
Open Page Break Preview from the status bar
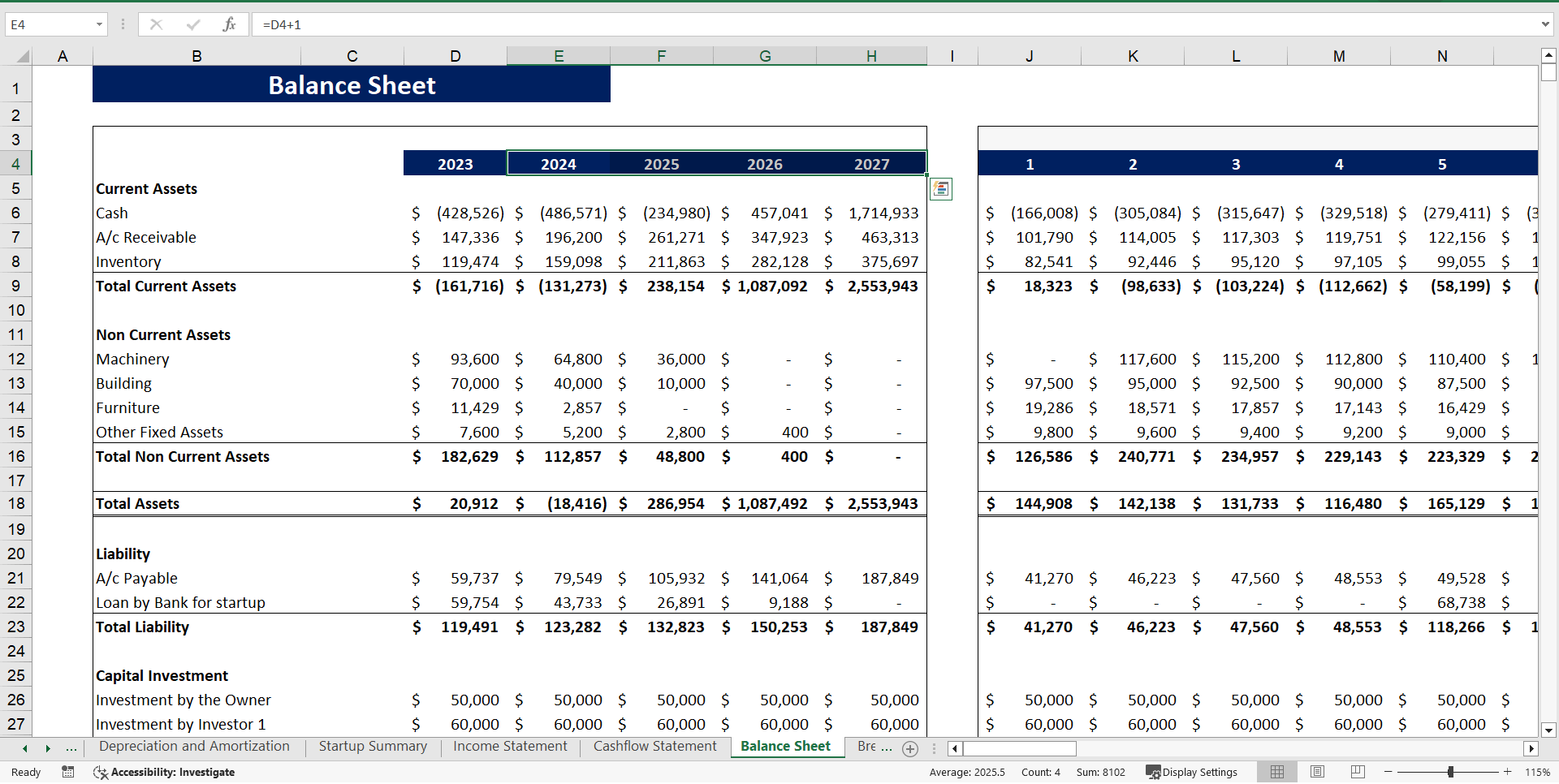[x=1356, y=772]
